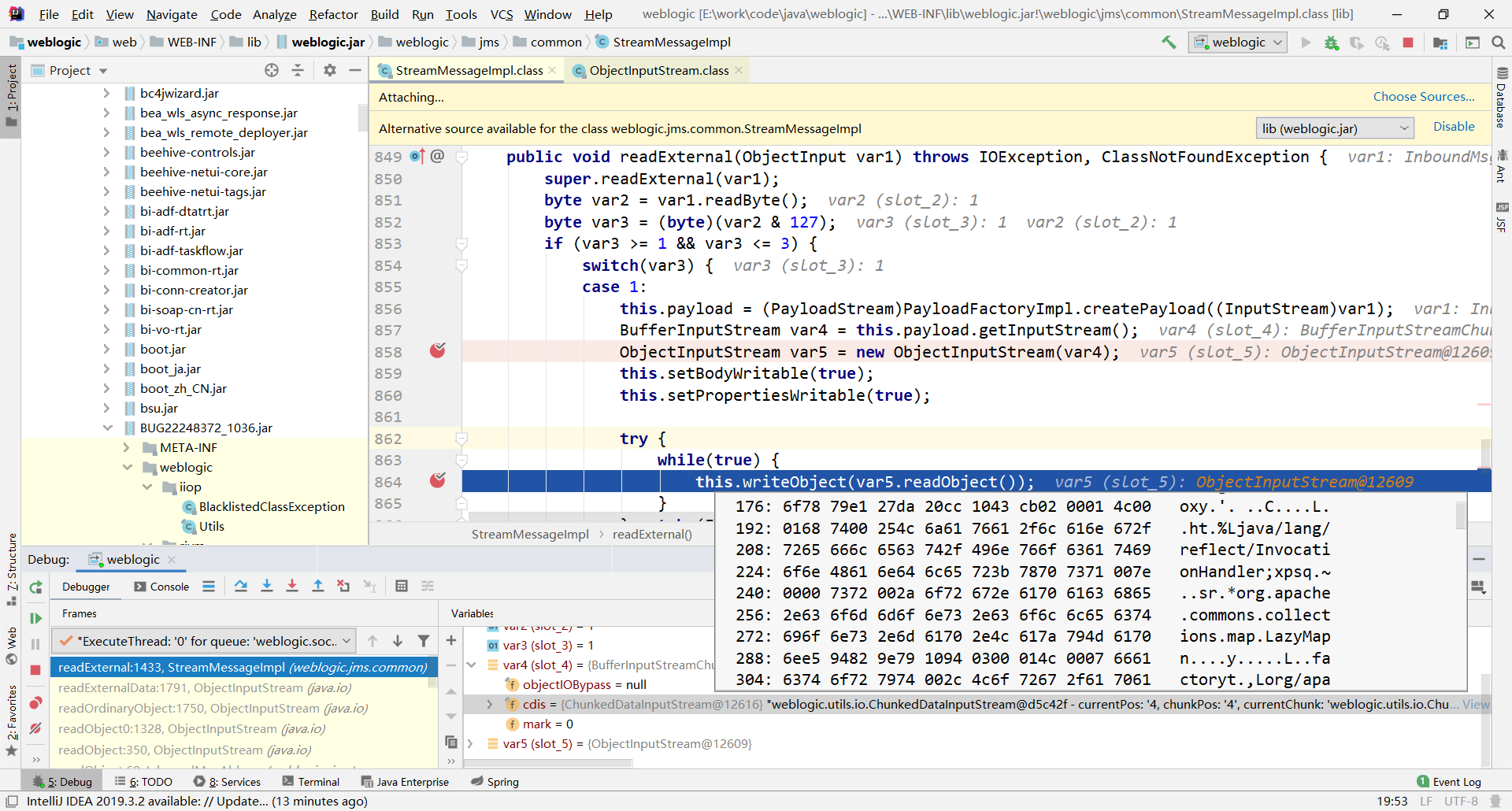Click scrollbar thumb in hex dump popup

pyautogui.click(x=1461, y=515)
